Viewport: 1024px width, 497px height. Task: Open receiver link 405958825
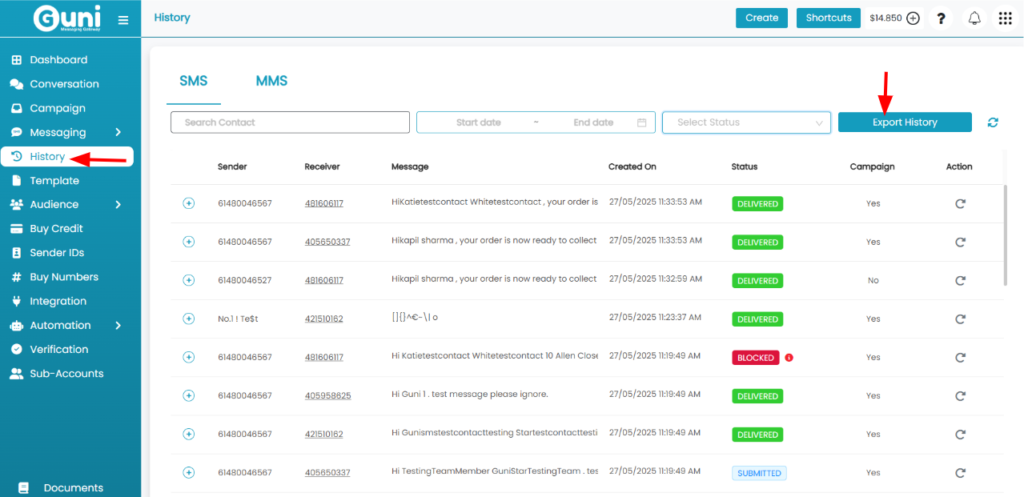point(328,396)
